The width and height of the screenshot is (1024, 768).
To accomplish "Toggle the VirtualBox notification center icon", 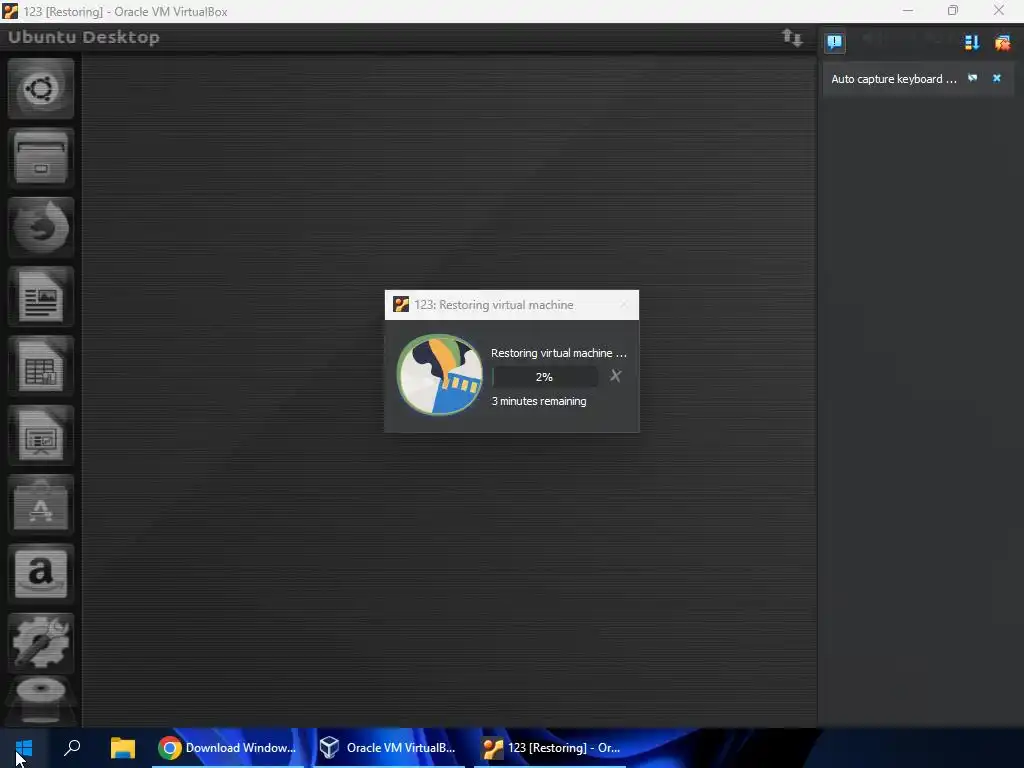I will tap(834, 42).
